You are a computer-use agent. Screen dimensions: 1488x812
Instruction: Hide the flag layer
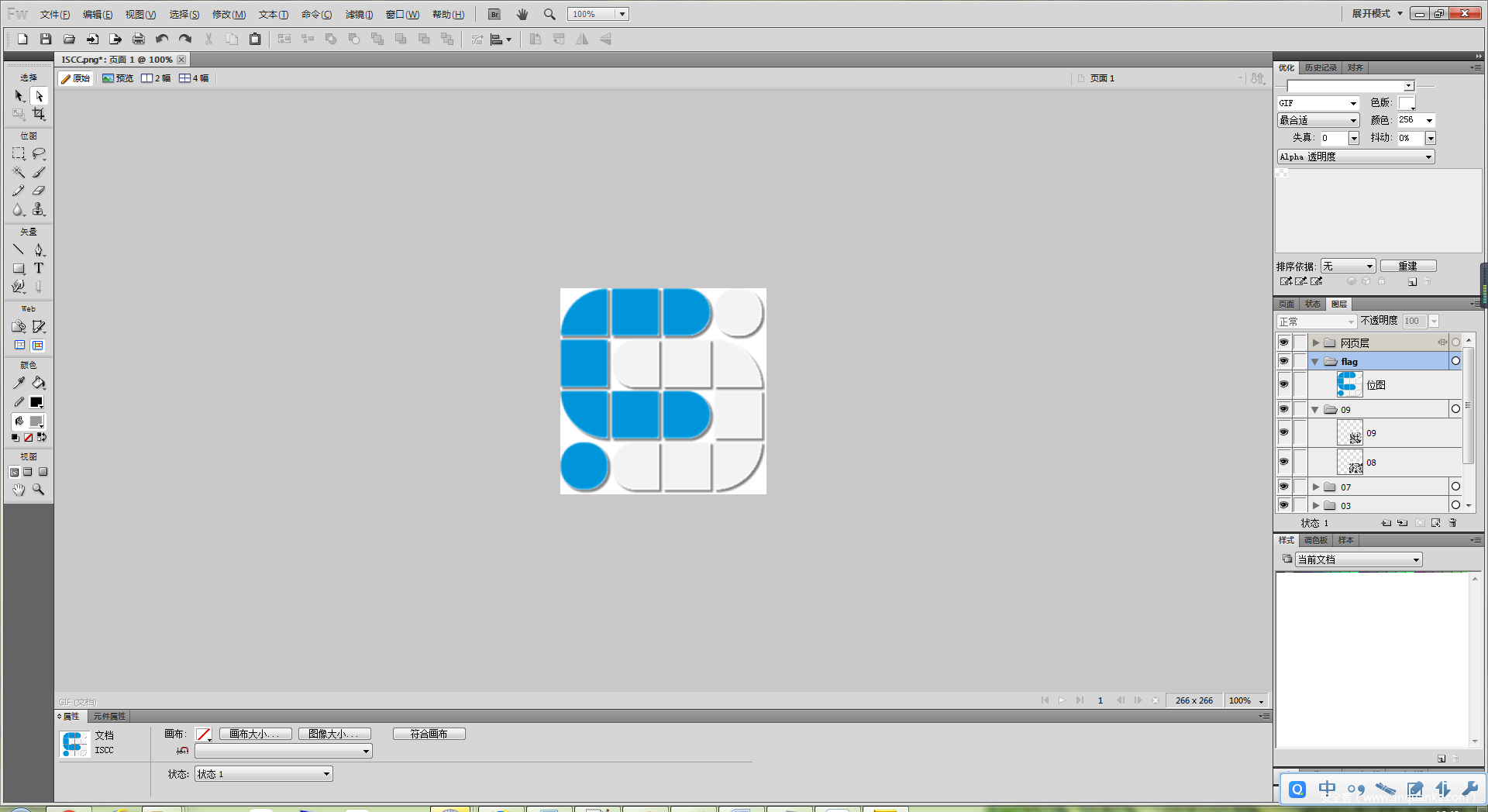tap(1283, 361)
